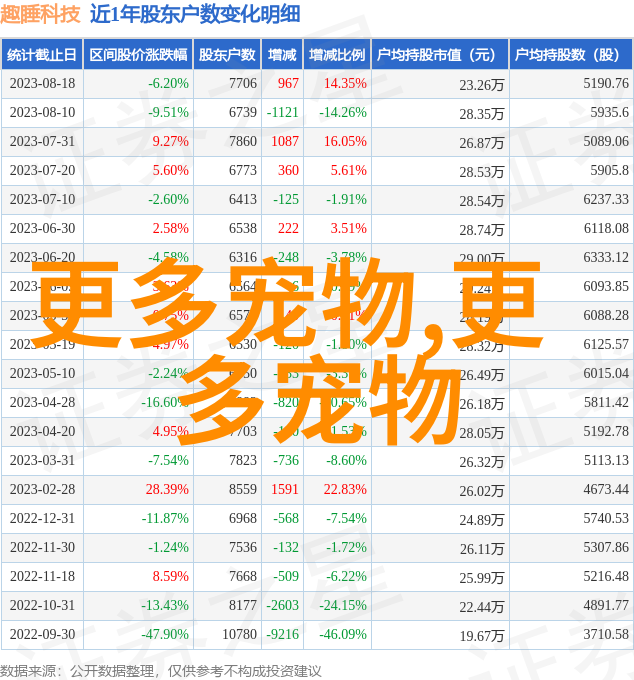Click shareholder count 8177

coord(243,605)
